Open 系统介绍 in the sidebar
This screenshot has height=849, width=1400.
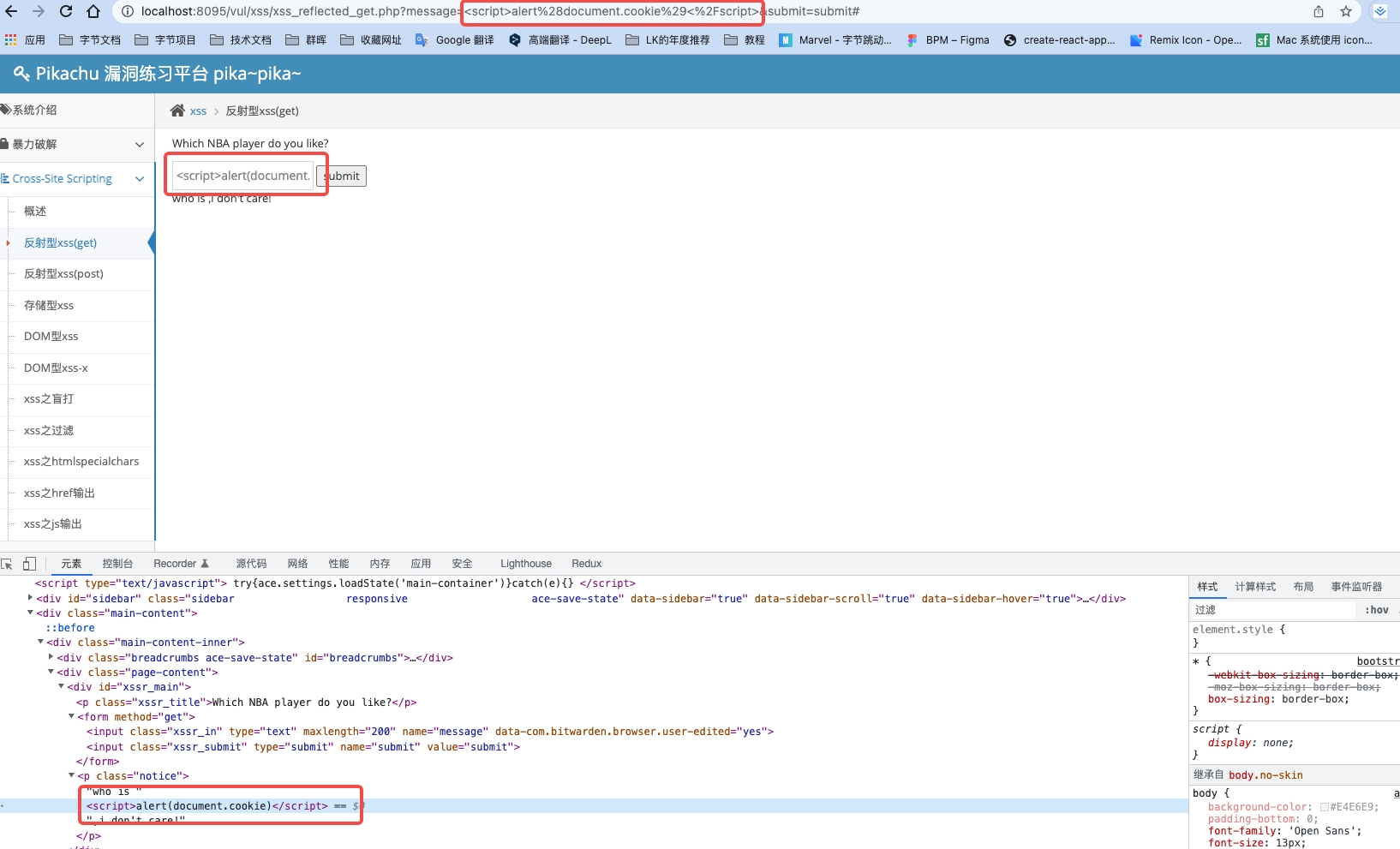pyautogui.click(x=77, y=110)
